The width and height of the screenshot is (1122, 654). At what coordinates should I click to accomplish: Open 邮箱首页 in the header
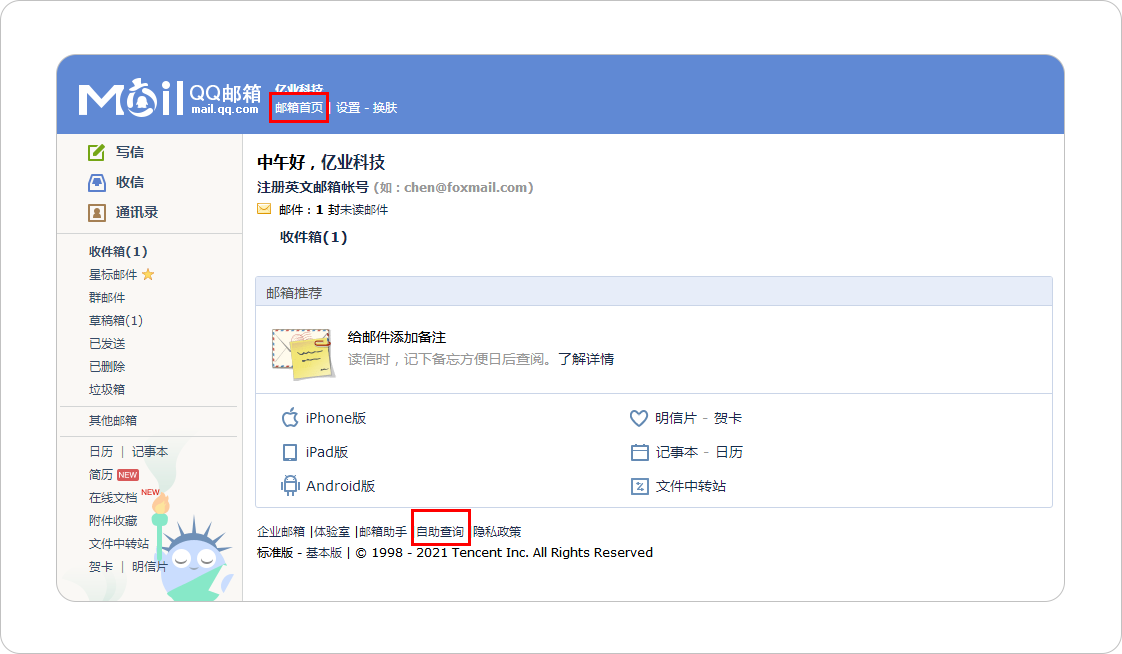pyautogui.click(x=299, y=107)
